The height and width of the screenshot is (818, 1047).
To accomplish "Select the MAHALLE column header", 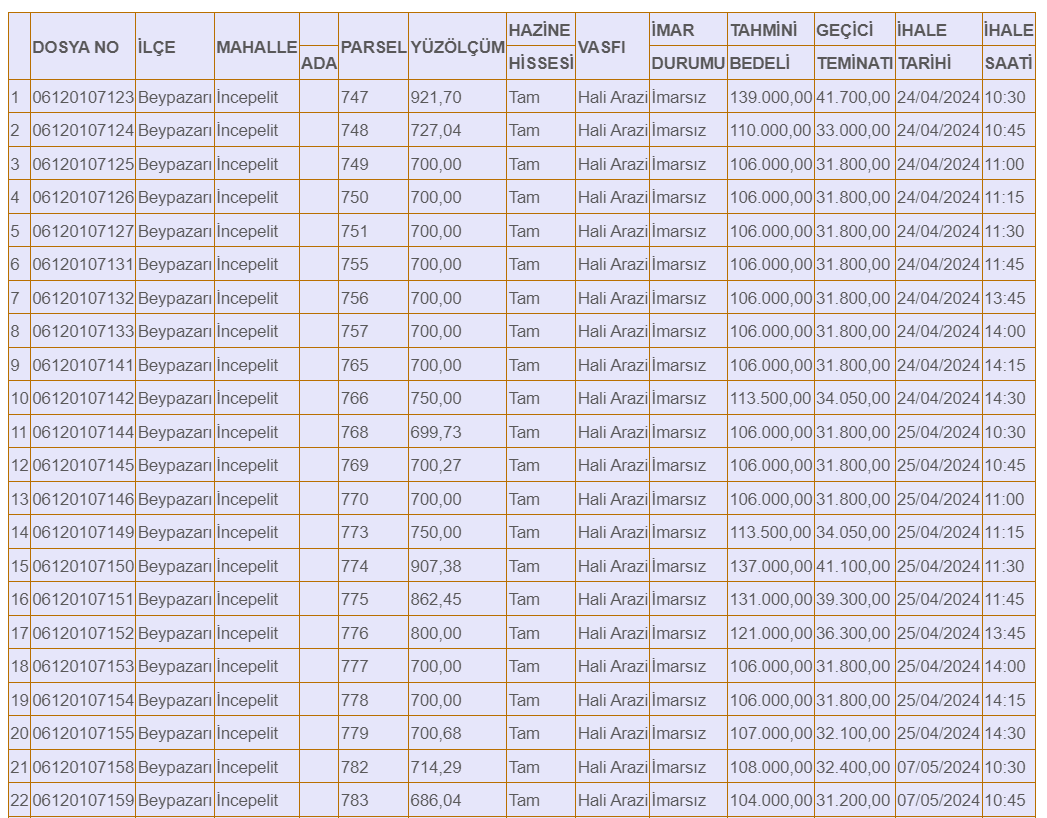I will click(256, 47).
